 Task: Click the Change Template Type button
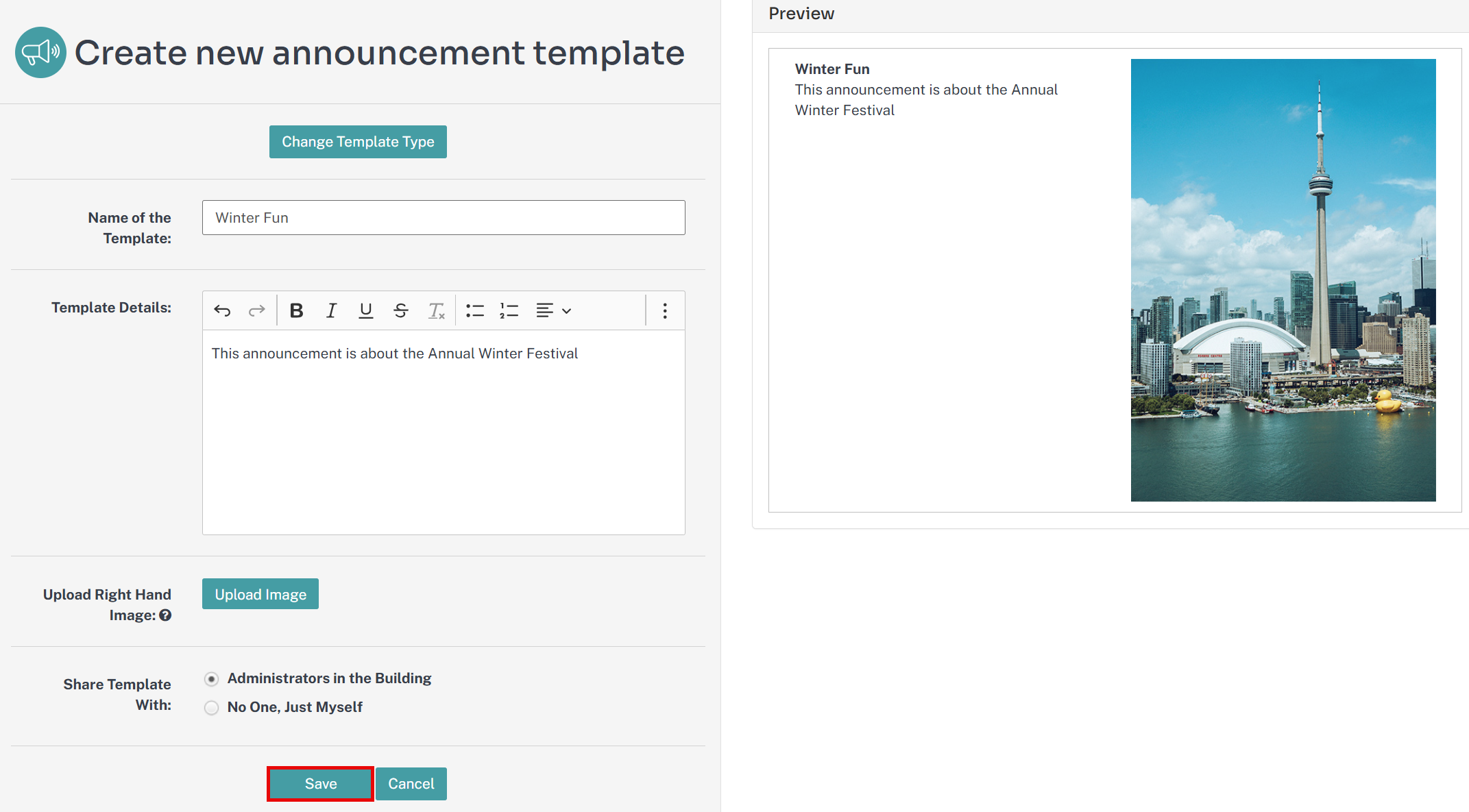tap(358, 142)
